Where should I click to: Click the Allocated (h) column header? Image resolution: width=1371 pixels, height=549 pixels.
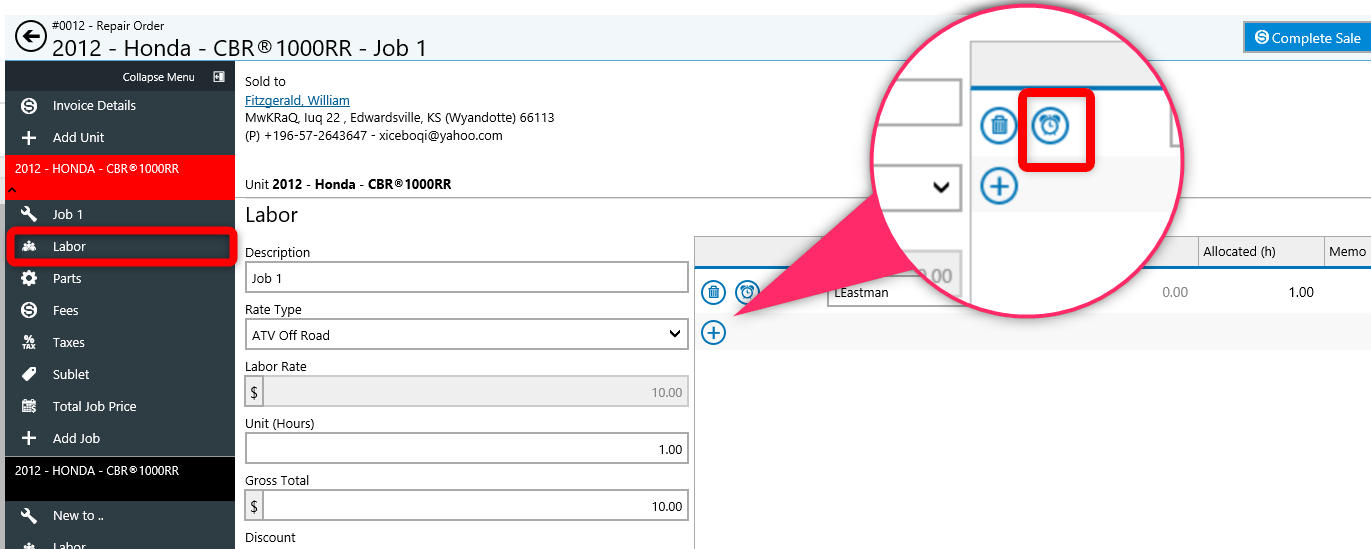coord(1261,252)
